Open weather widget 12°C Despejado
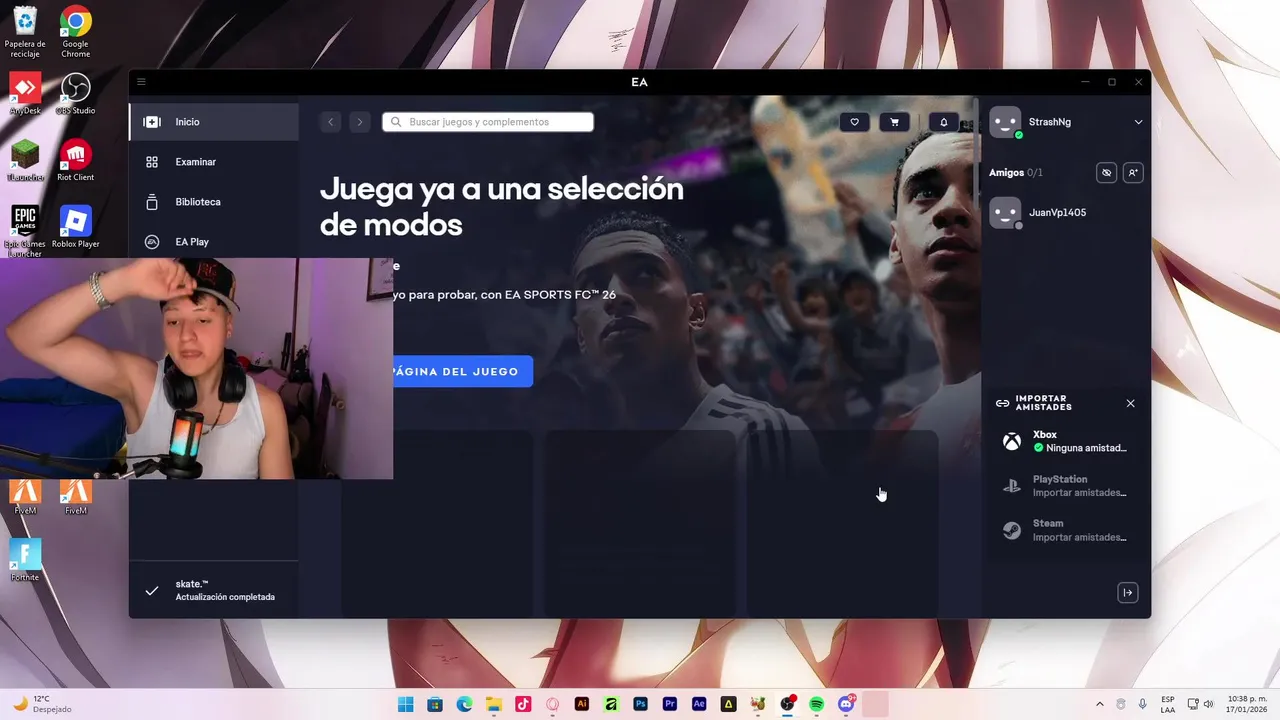Viewport: 1280px width, 720px height. coord(42,704)
